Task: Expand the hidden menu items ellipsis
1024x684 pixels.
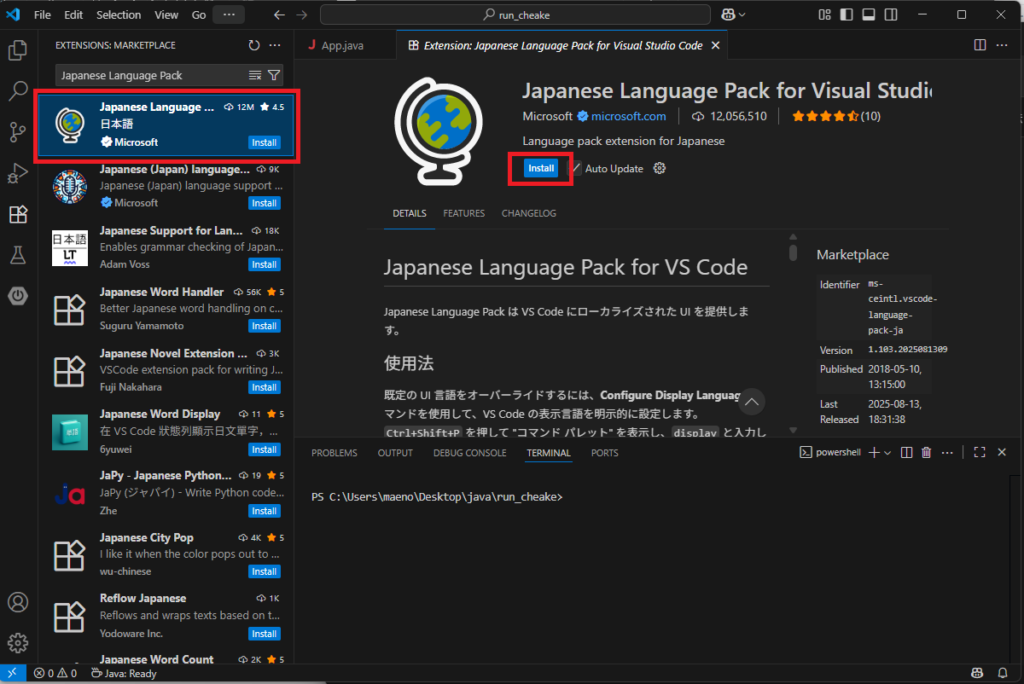Action: click(x=229, y=14)
